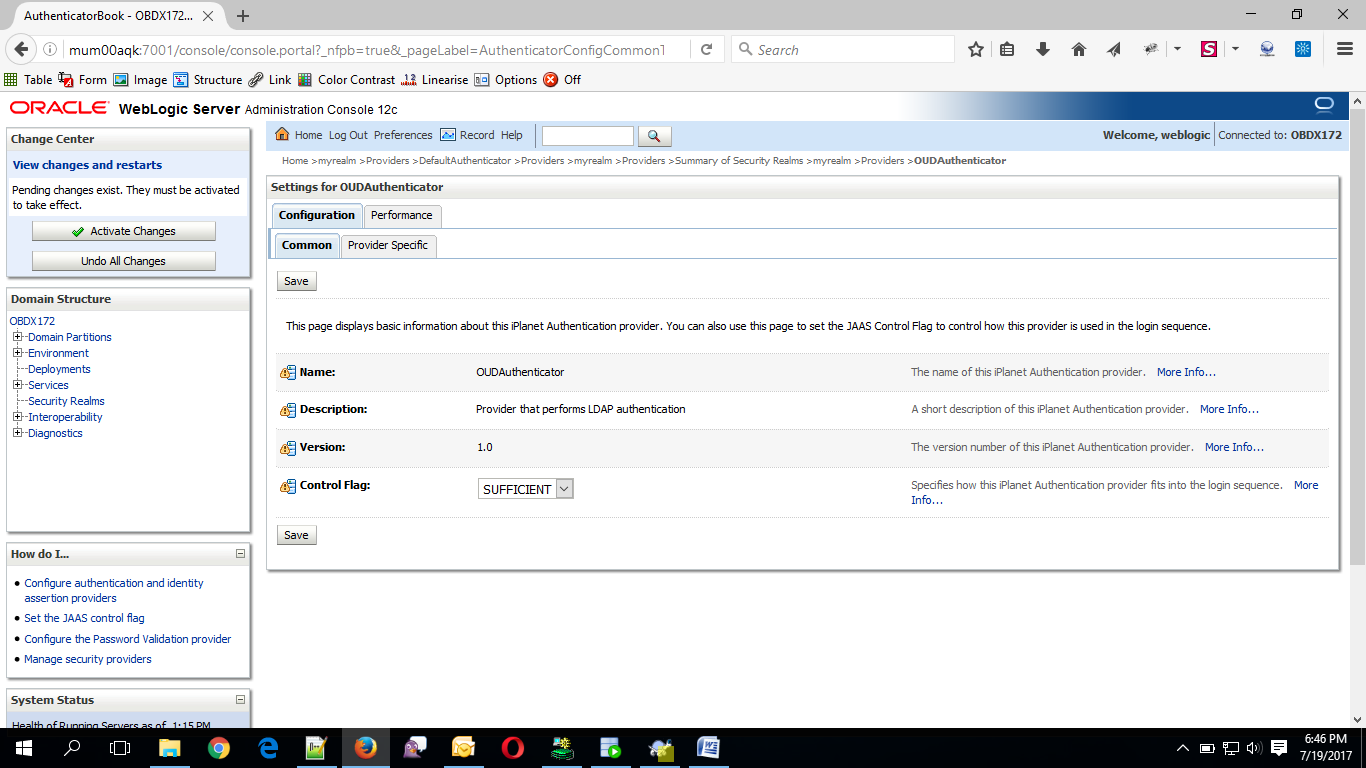Image resolution: width=1366 pixels, height=768 pixels.
Task: Expand the Domain Partitions tree node
Action: click(x=17, y=337)
